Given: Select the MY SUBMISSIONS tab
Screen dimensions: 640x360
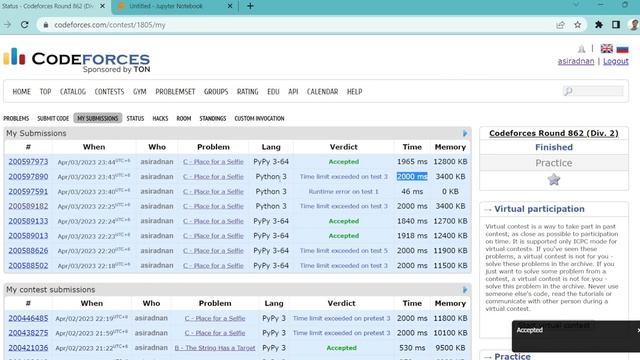Looking at the screenshot, I should tap(98, 118).
